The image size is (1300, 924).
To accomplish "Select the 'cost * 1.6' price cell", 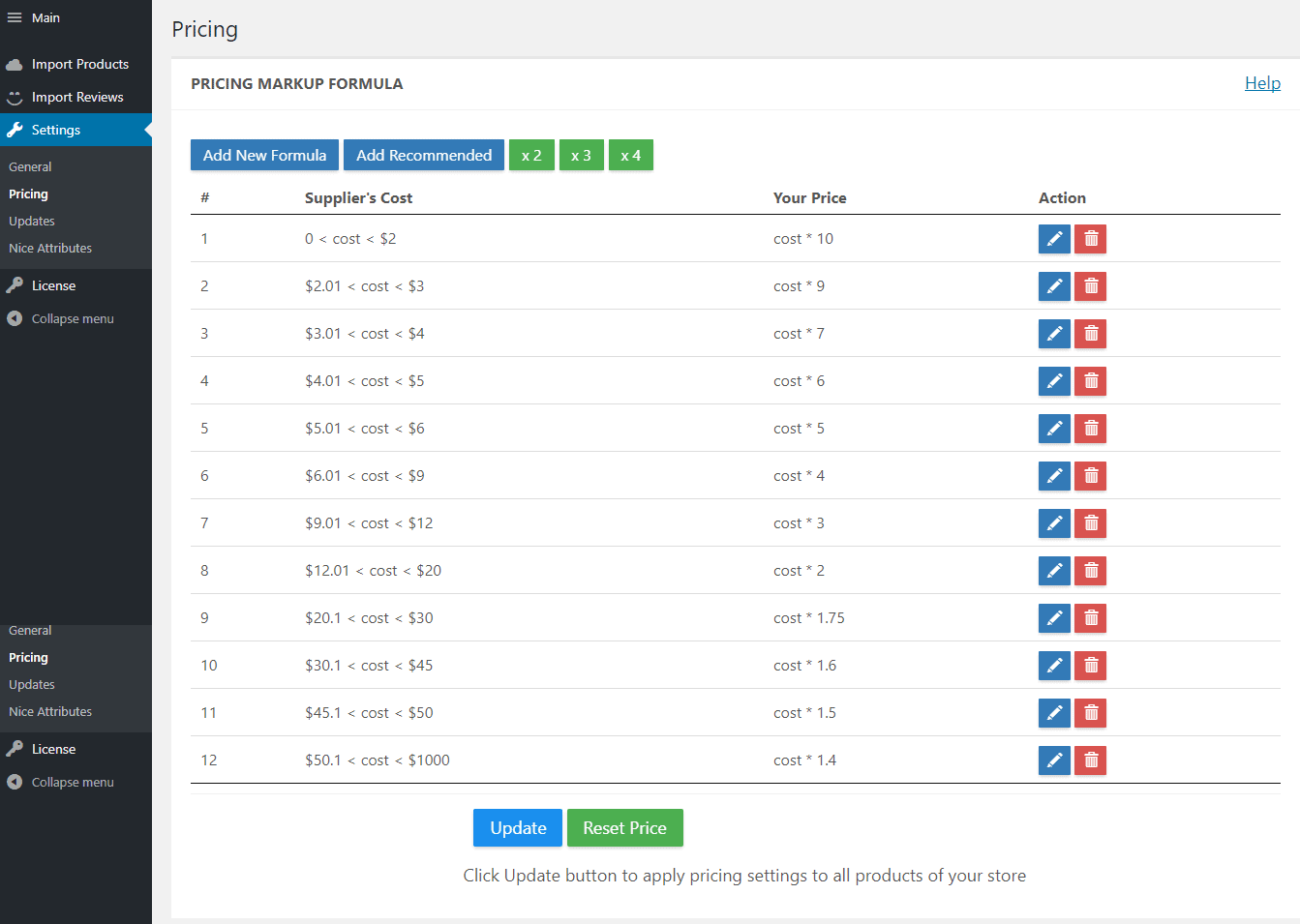I will (x=805, y=666).
